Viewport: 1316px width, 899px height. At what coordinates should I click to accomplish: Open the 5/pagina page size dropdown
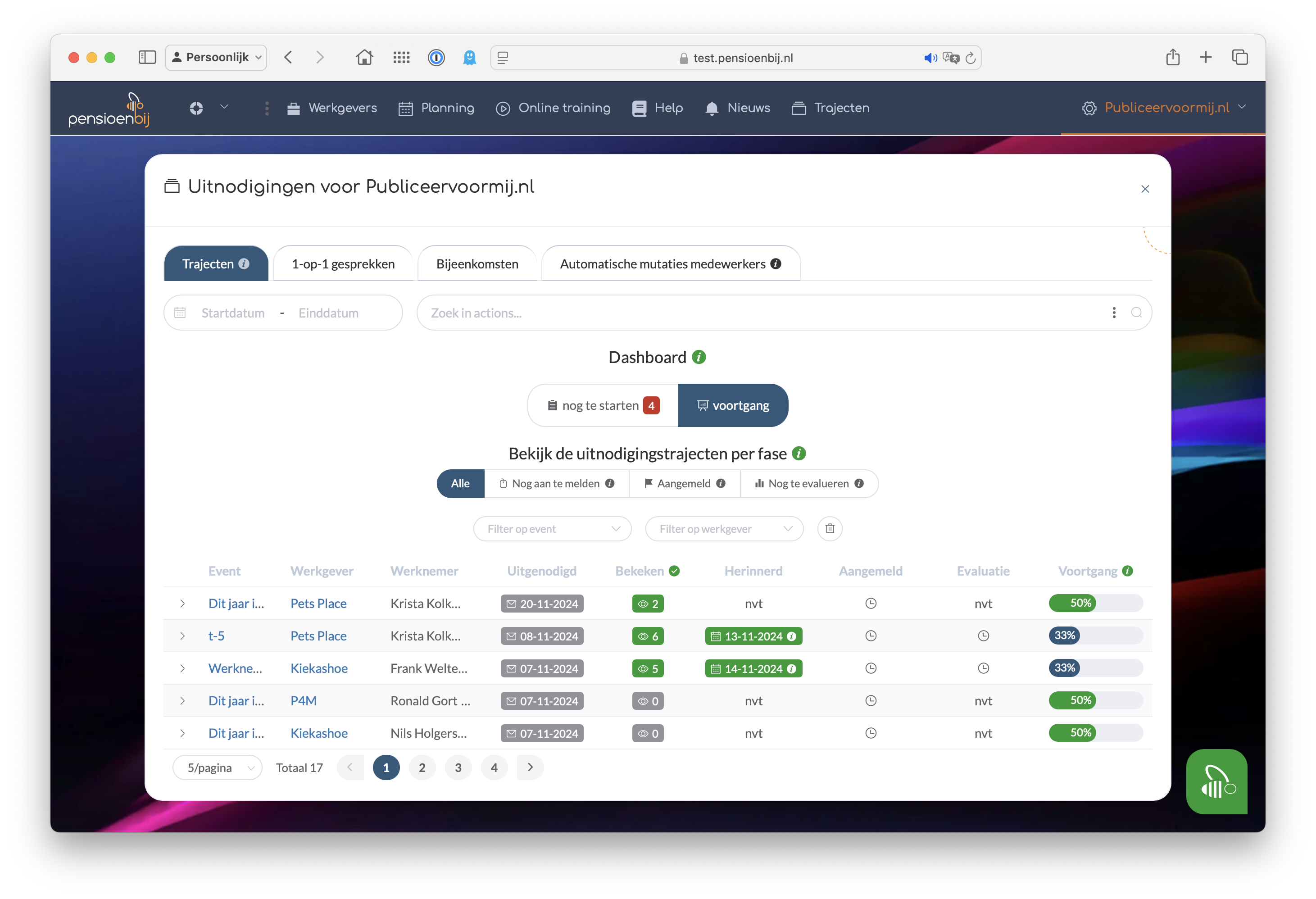(217, 767)
